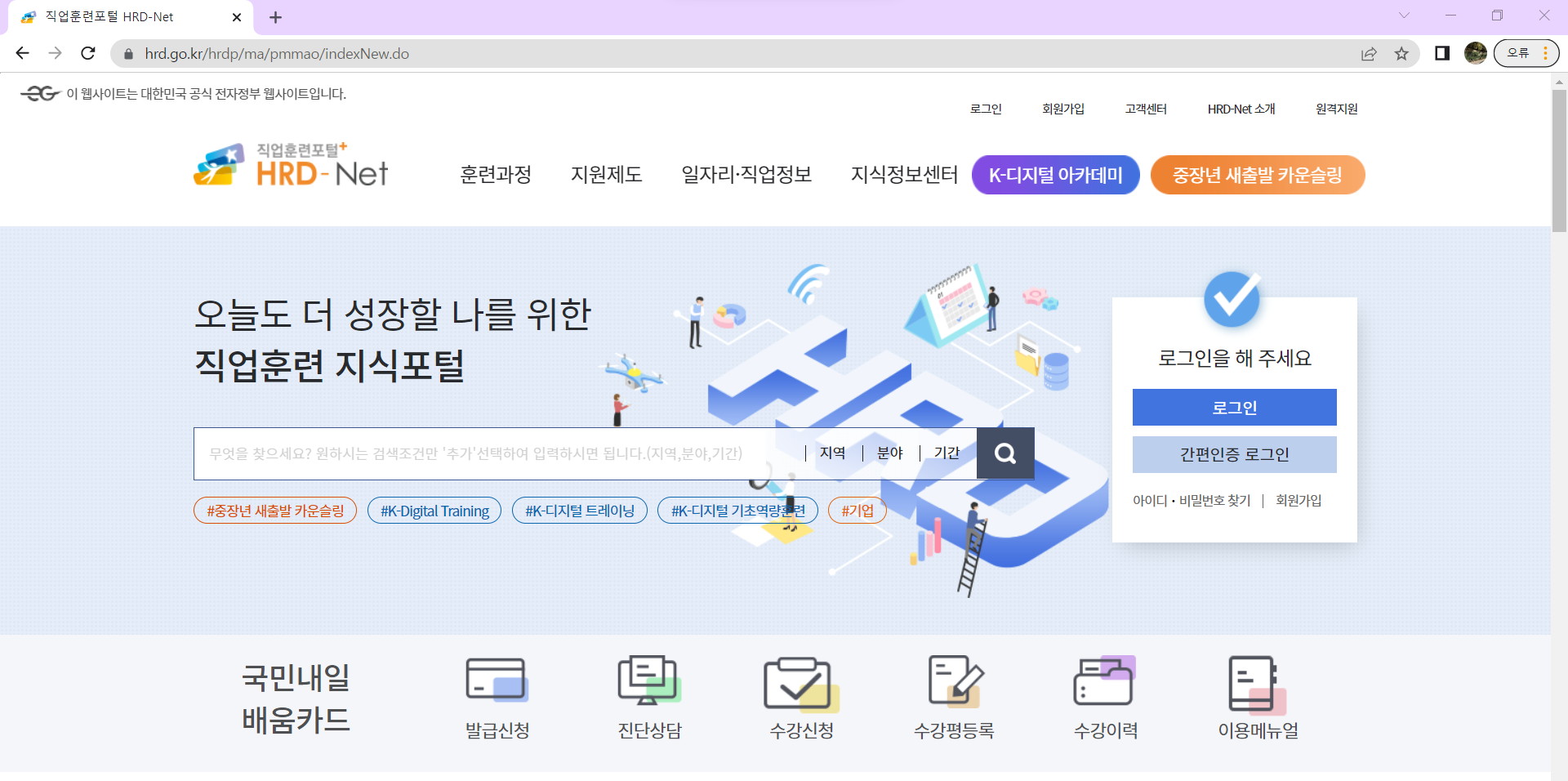Viewport: 1568px width, 781px height.
Task: Open the 진단상담 icon
Action: (649, 680)
